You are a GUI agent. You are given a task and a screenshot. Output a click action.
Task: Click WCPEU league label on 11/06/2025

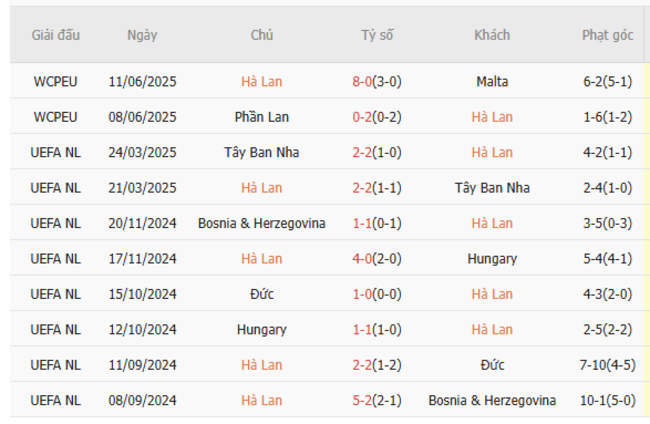56,81
